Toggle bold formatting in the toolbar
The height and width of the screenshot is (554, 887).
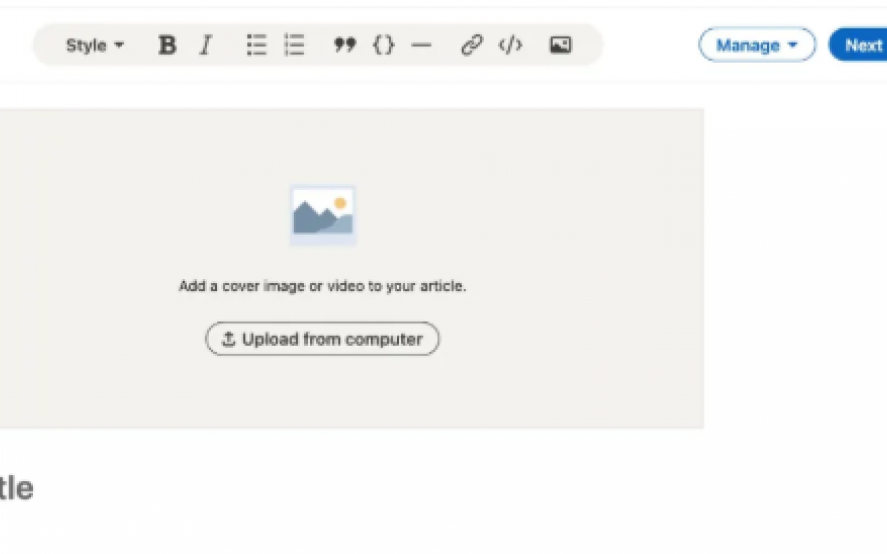coord(168,45)
